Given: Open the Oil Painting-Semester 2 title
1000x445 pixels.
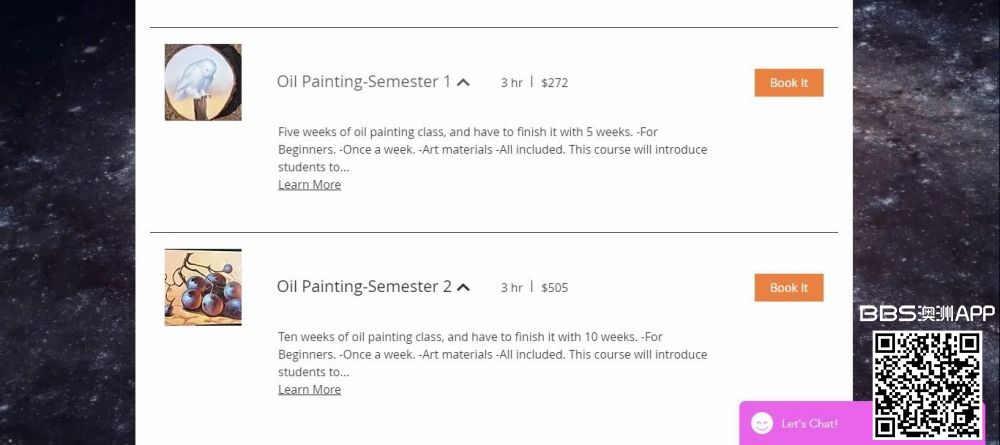Looking at the screenshot, I should point(364,287).
